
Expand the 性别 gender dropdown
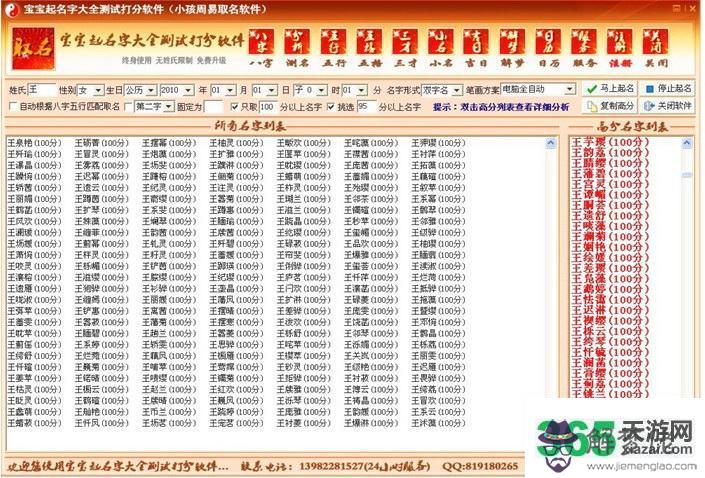tap(97, 89)
